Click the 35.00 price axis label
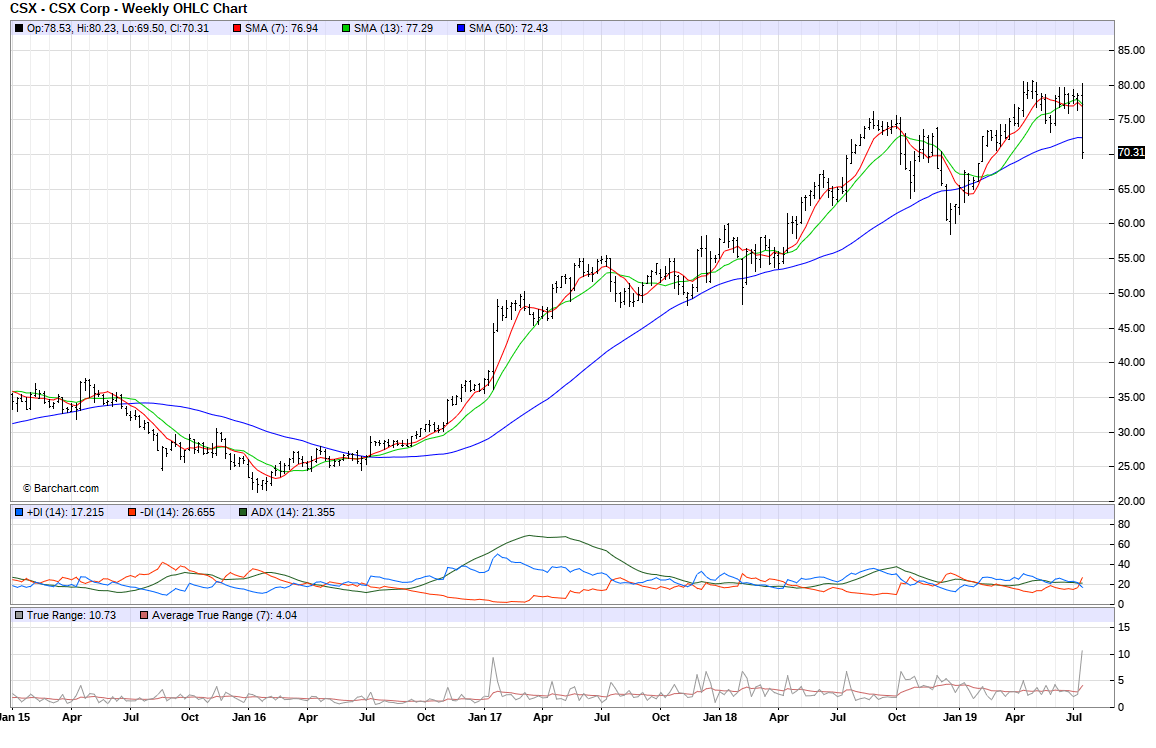The width and height of the screenshot is (1156, 748). 1131,397
